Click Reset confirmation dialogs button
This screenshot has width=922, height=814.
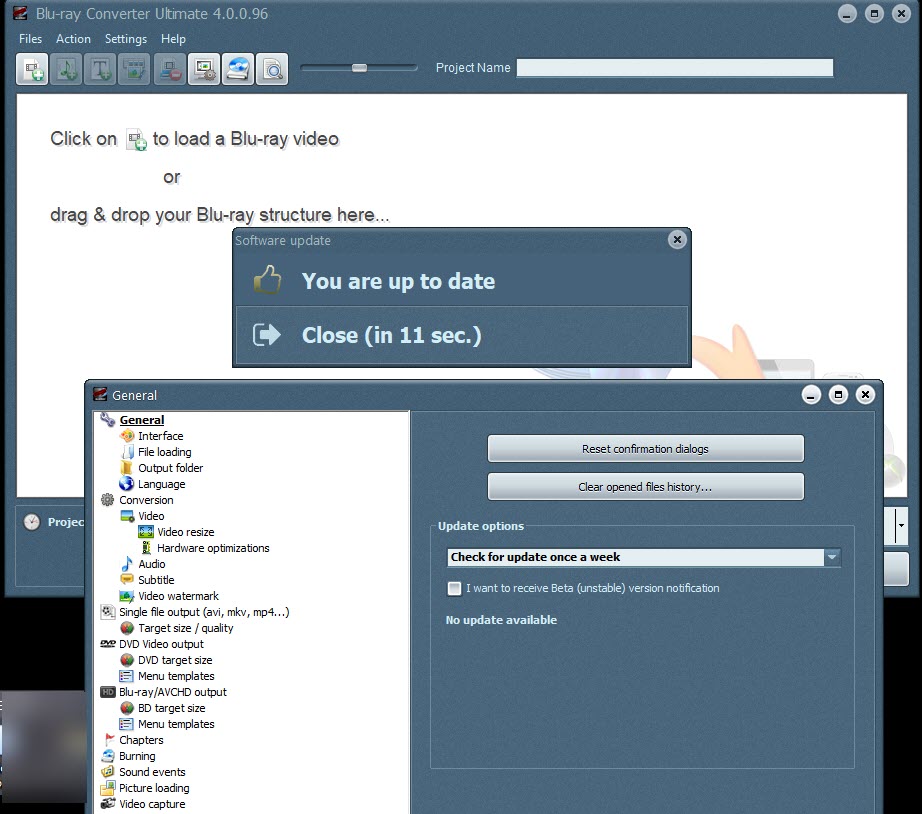646,449
